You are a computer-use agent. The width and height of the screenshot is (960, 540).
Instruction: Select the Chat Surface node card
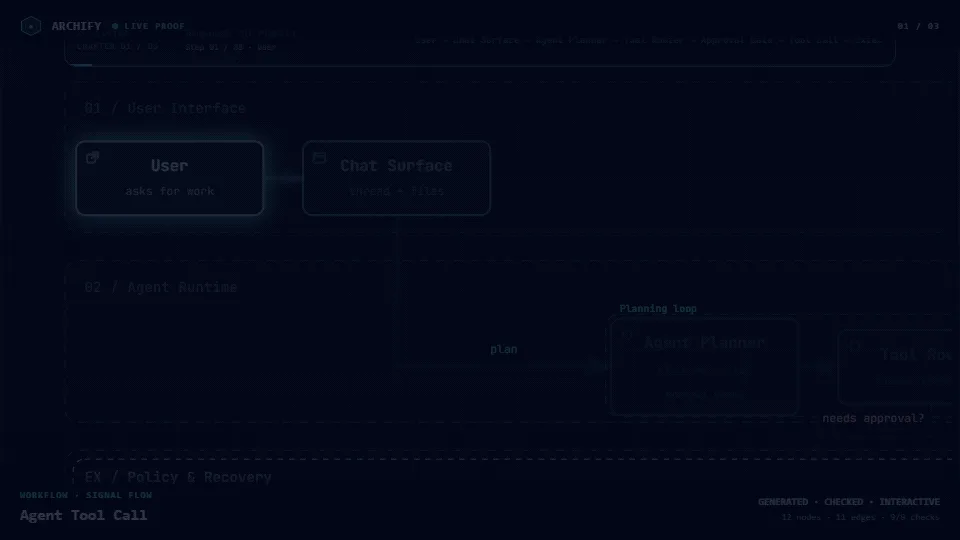click(396, 178)
